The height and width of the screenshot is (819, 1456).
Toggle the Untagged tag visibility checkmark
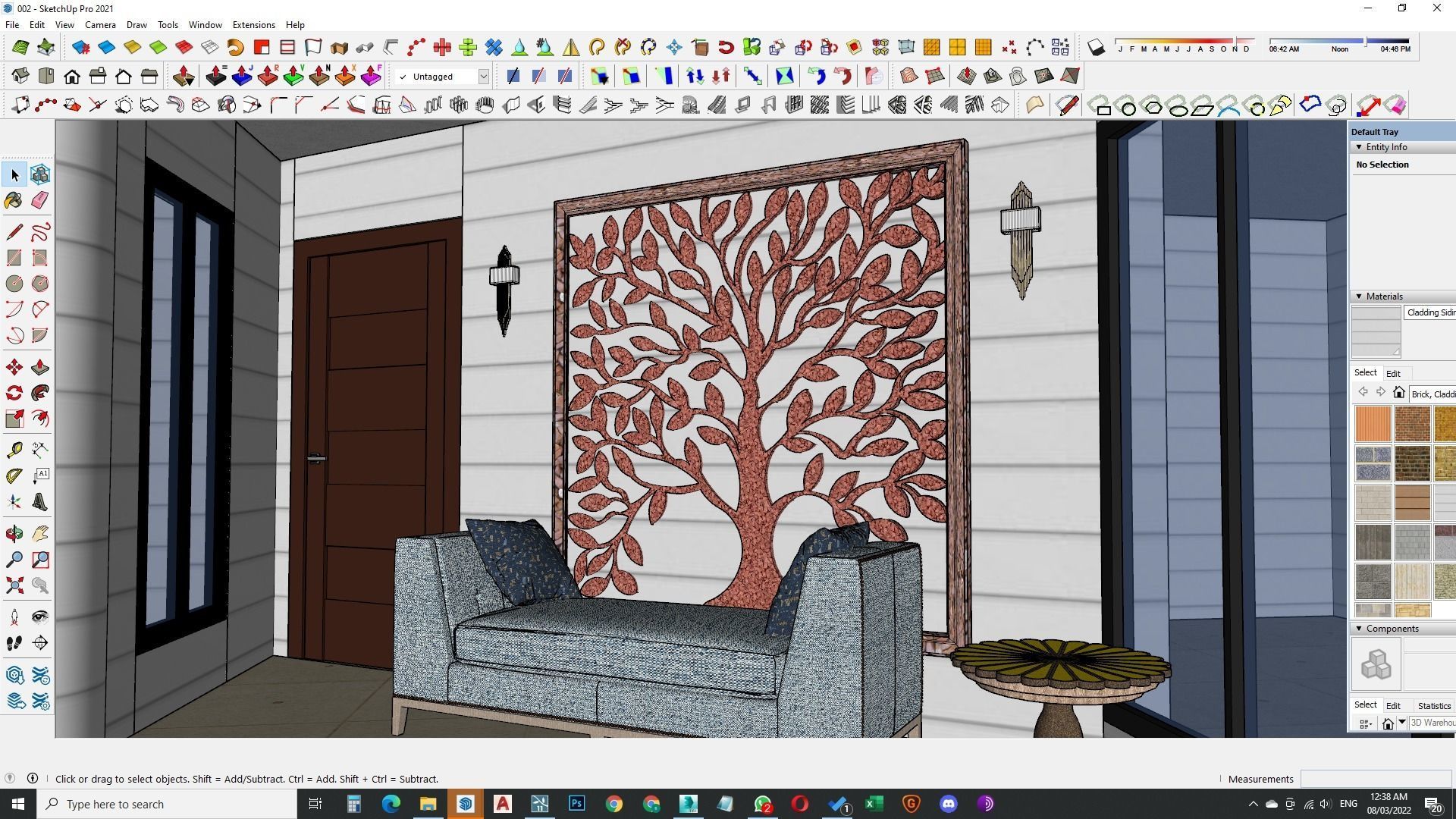[403, 77]
